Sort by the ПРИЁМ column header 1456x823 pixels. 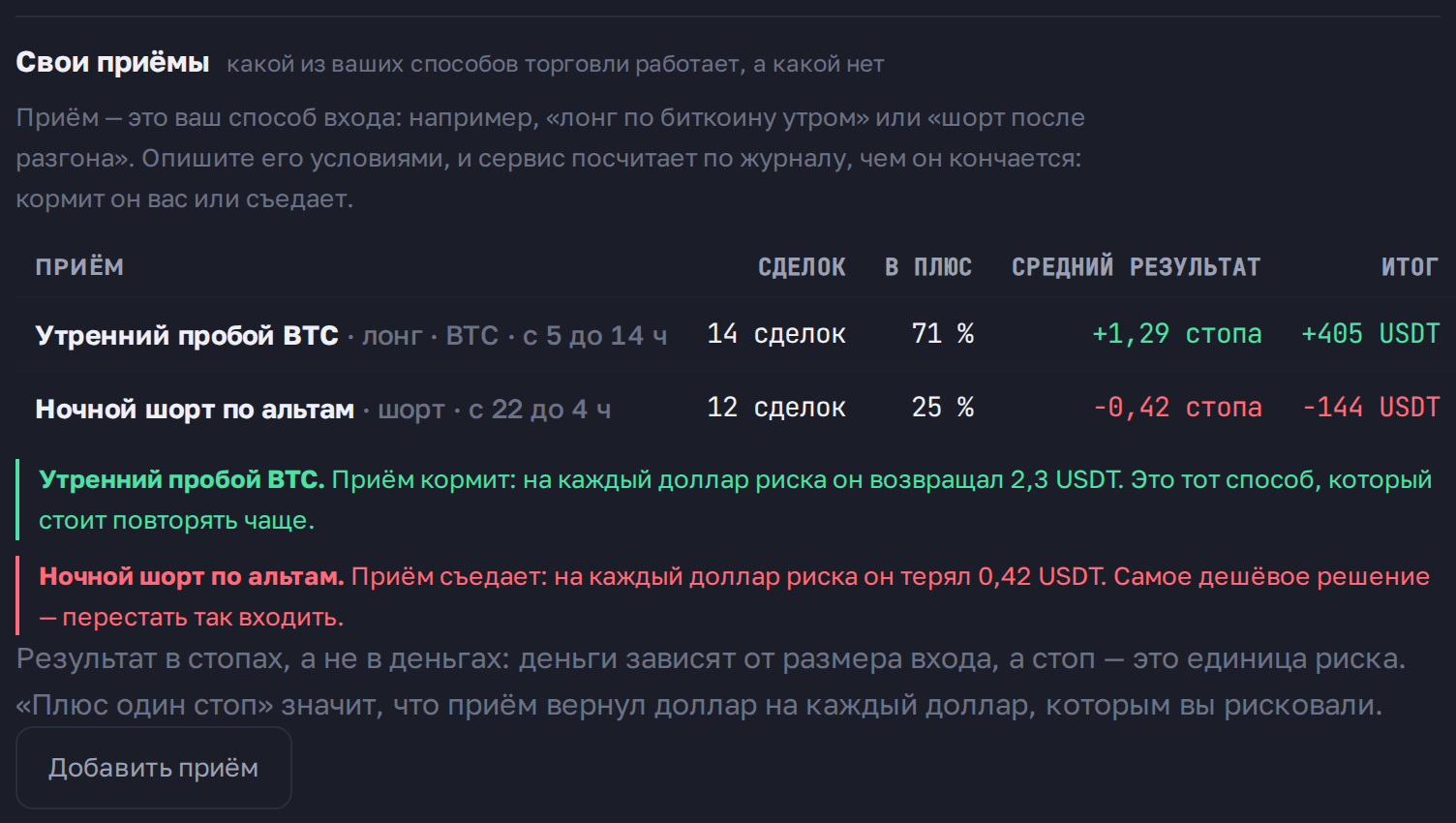pyautogui.click(x=79, y=267)
